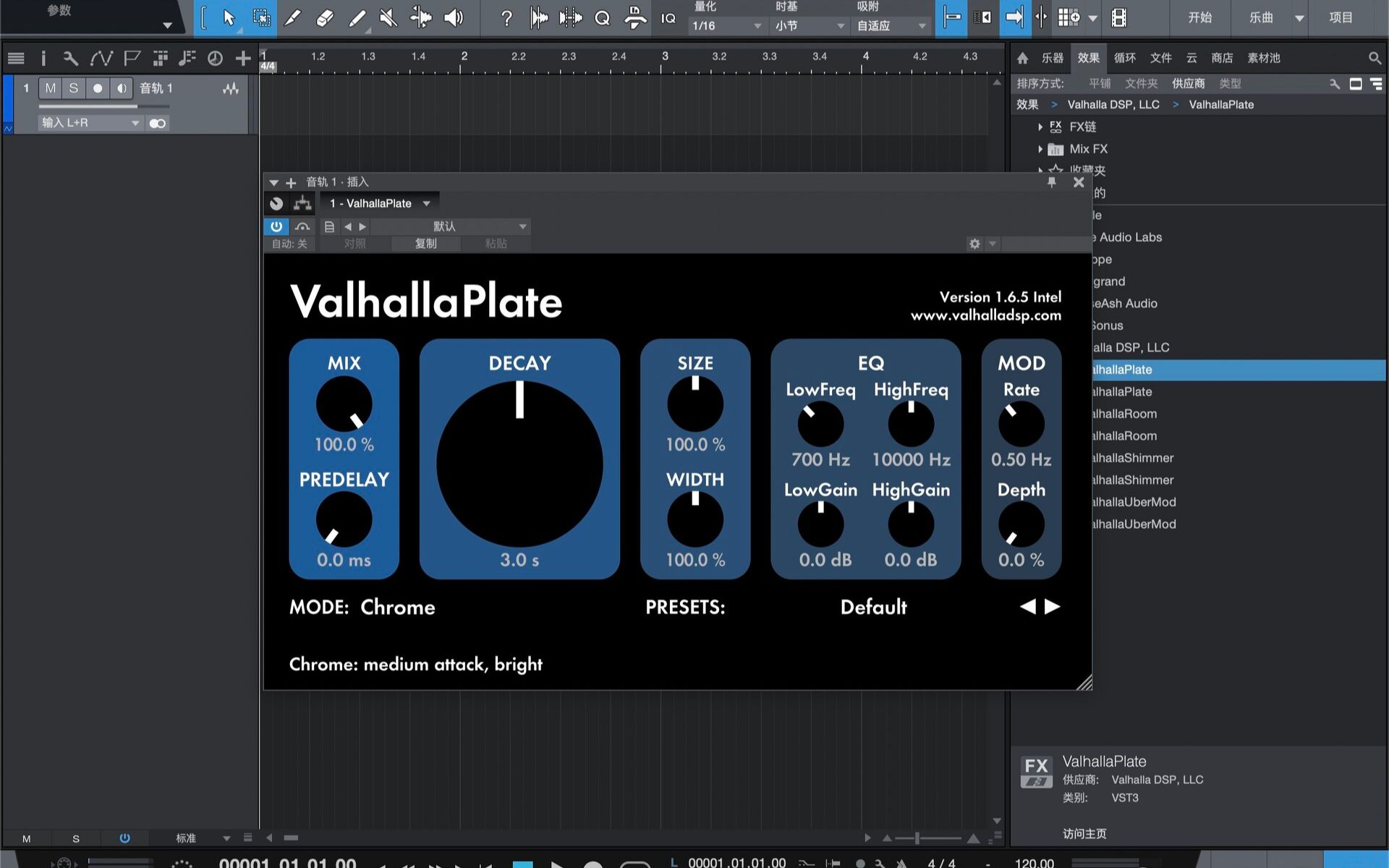Adjust the PREDELAY knob
The width and height of the screenshot is (1389, 868).
(344, 519)
